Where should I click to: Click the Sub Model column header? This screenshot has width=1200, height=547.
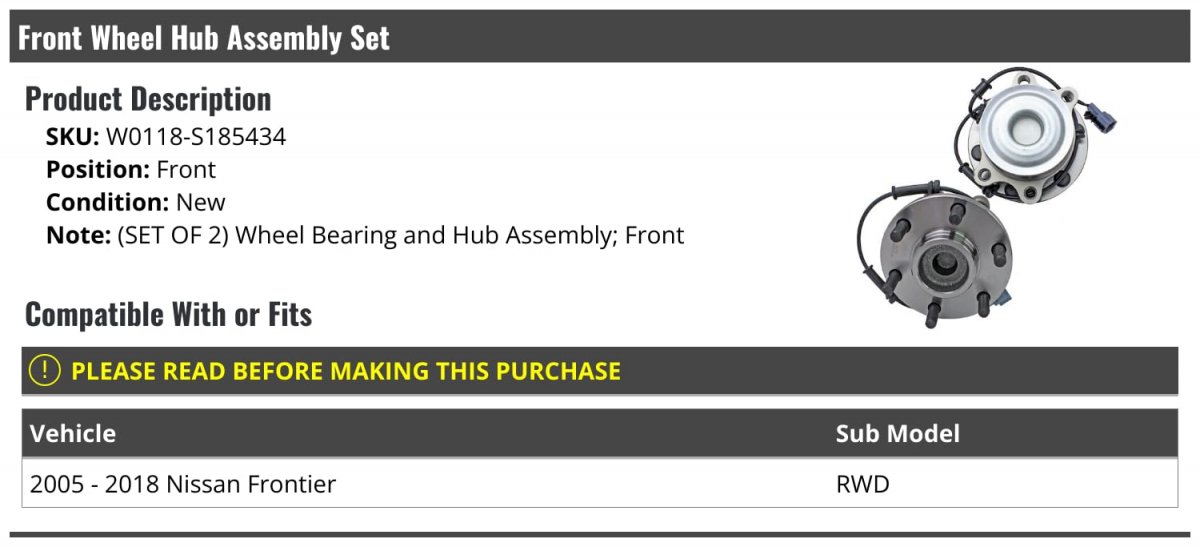(897, 433)
